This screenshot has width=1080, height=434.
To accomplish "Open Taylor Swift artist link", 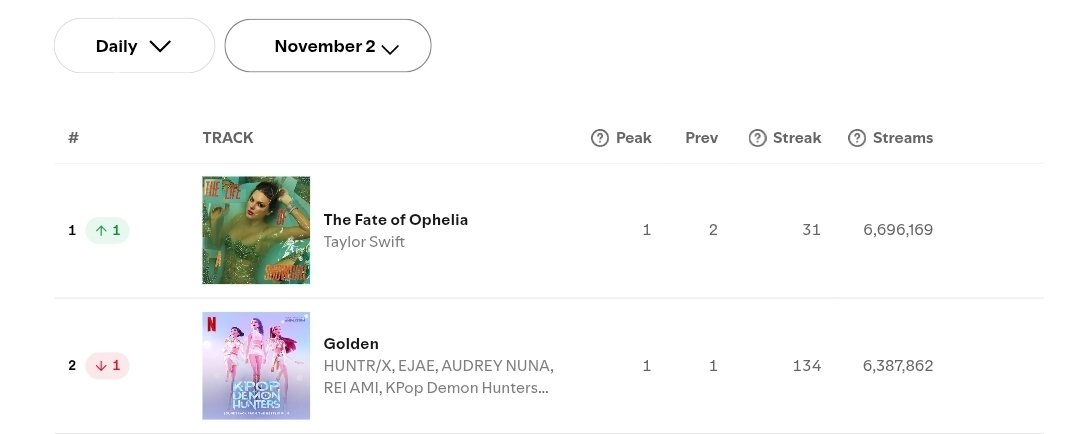I will tap(364, 242).
